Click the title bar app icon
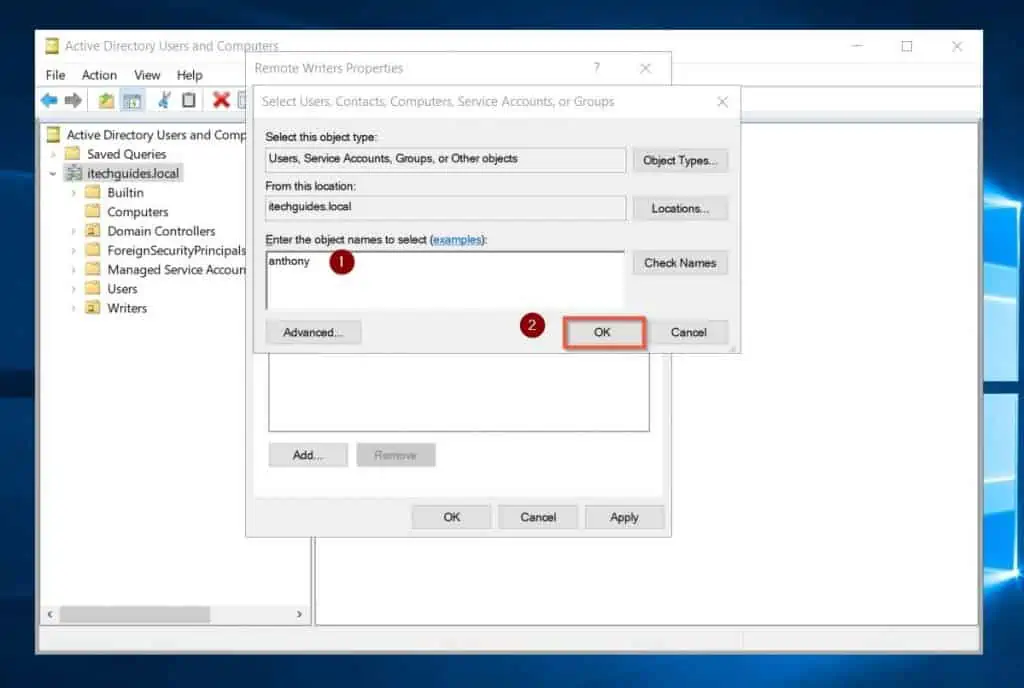Image resolution: width=1024 pixels, height=688 pixels. (x=52, y=46)
